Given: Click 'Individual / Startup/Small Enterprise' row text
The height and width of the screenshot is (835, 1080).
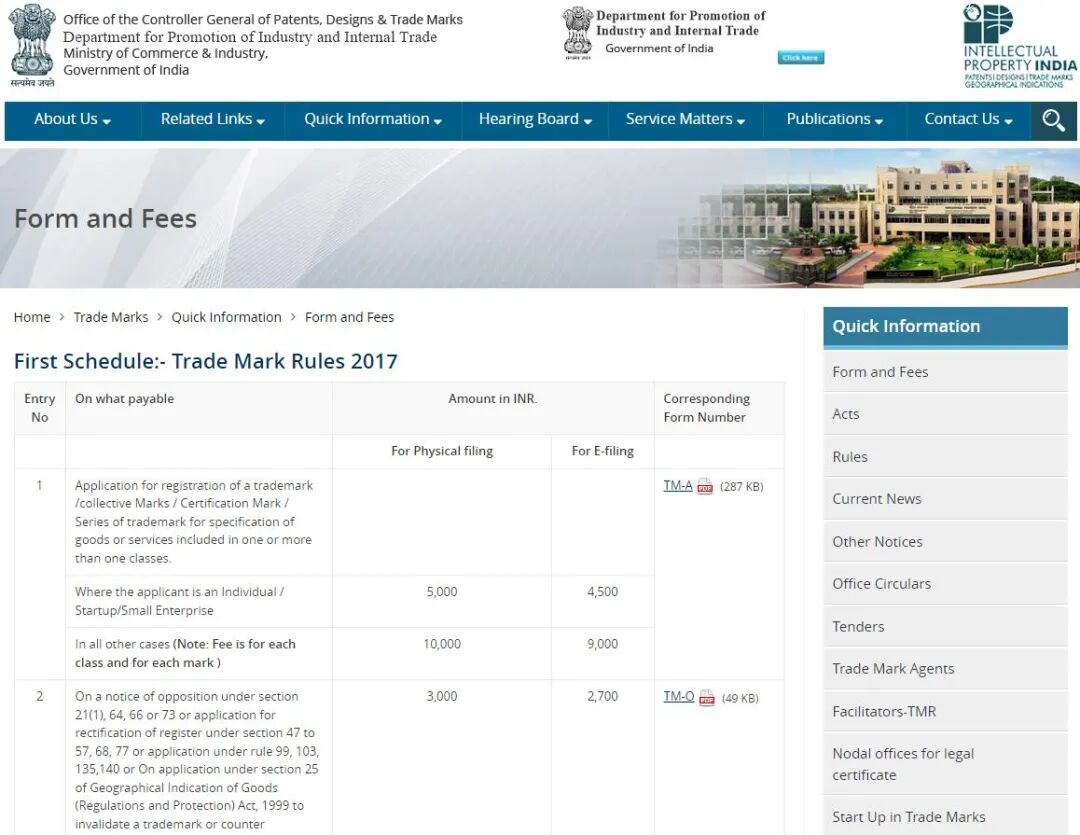Looking at the screenshot, I should tap(179, 601).
